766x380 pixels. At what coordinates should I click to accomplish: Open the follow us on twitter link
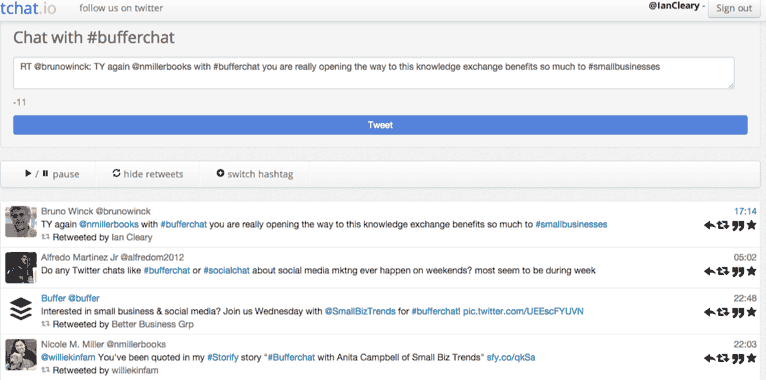pos(121,8)
